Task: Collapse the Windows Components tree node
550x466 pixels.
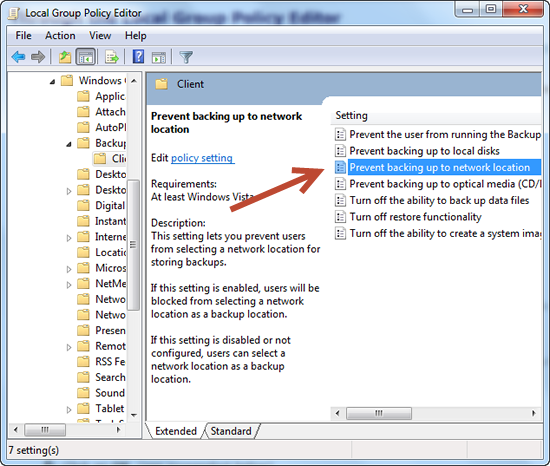Action: coord(52,81)
